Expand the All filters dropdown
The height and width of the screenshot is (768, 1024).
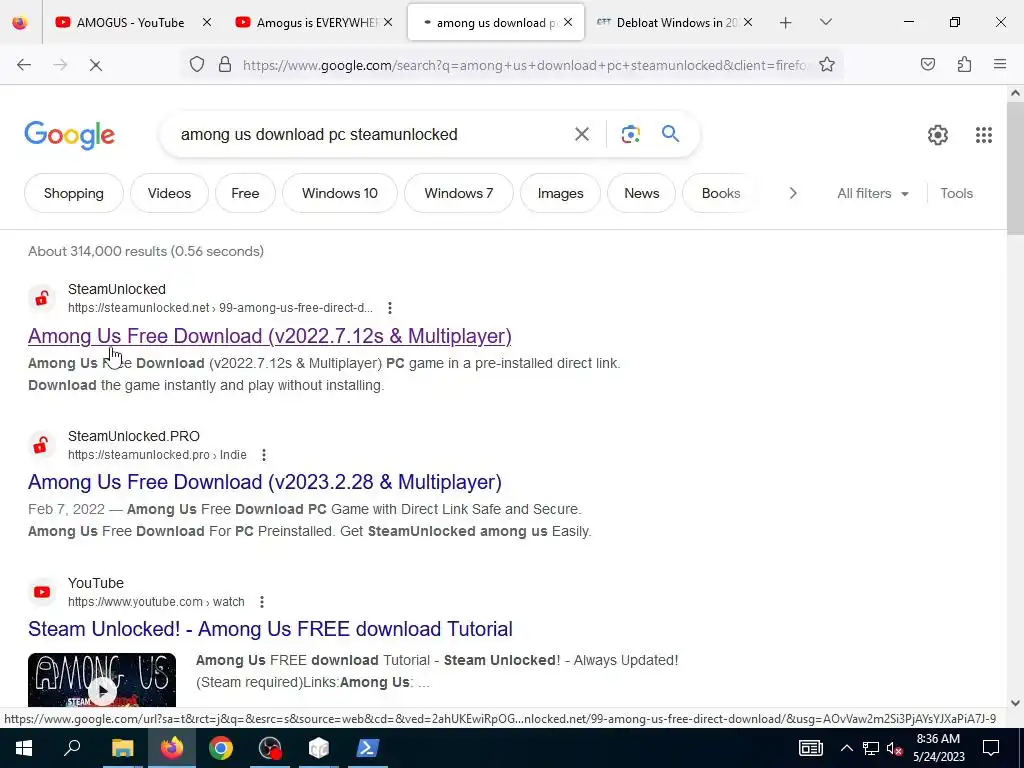coord(873,193)
